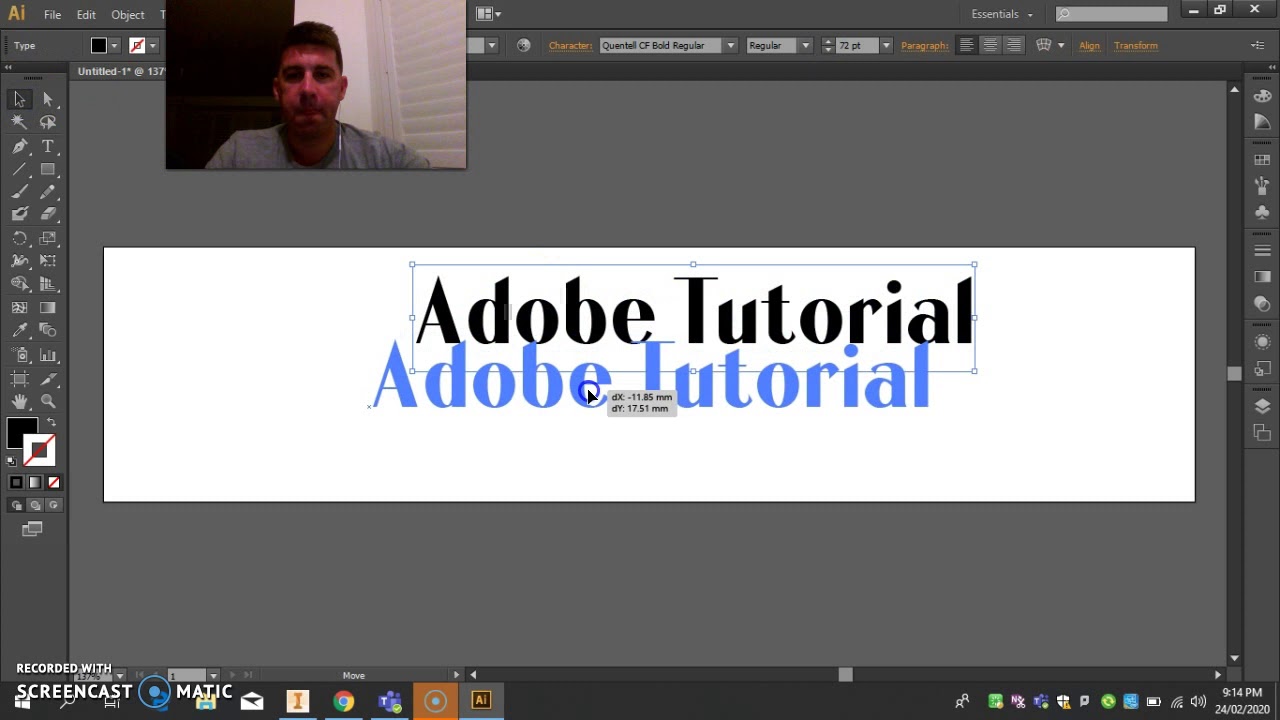Open the Make Envelope options dropdown
This screenshot has height=720, width=1280.
(1061, 46)
